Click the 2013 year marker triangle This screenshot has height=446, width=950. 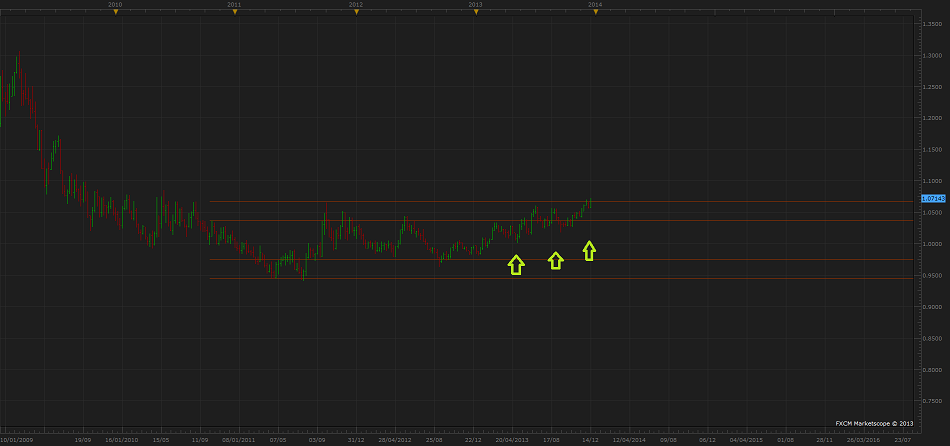pyautogui.click(x=475, y=12)
